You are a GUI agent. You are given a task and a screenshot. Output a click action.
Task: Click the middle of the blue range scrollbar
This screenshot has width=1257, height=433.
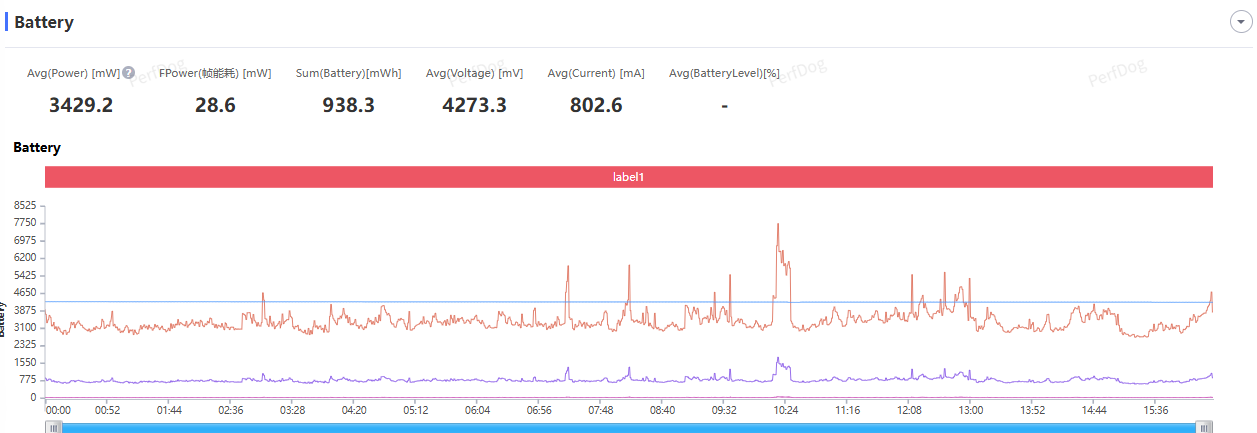[630, 427]
